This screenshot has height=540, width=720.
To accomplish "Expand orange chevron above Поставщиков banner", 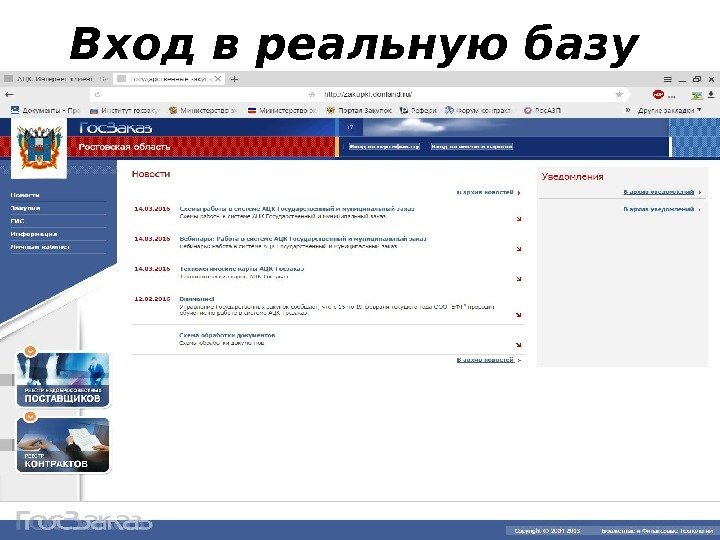I will coord(30,351).
